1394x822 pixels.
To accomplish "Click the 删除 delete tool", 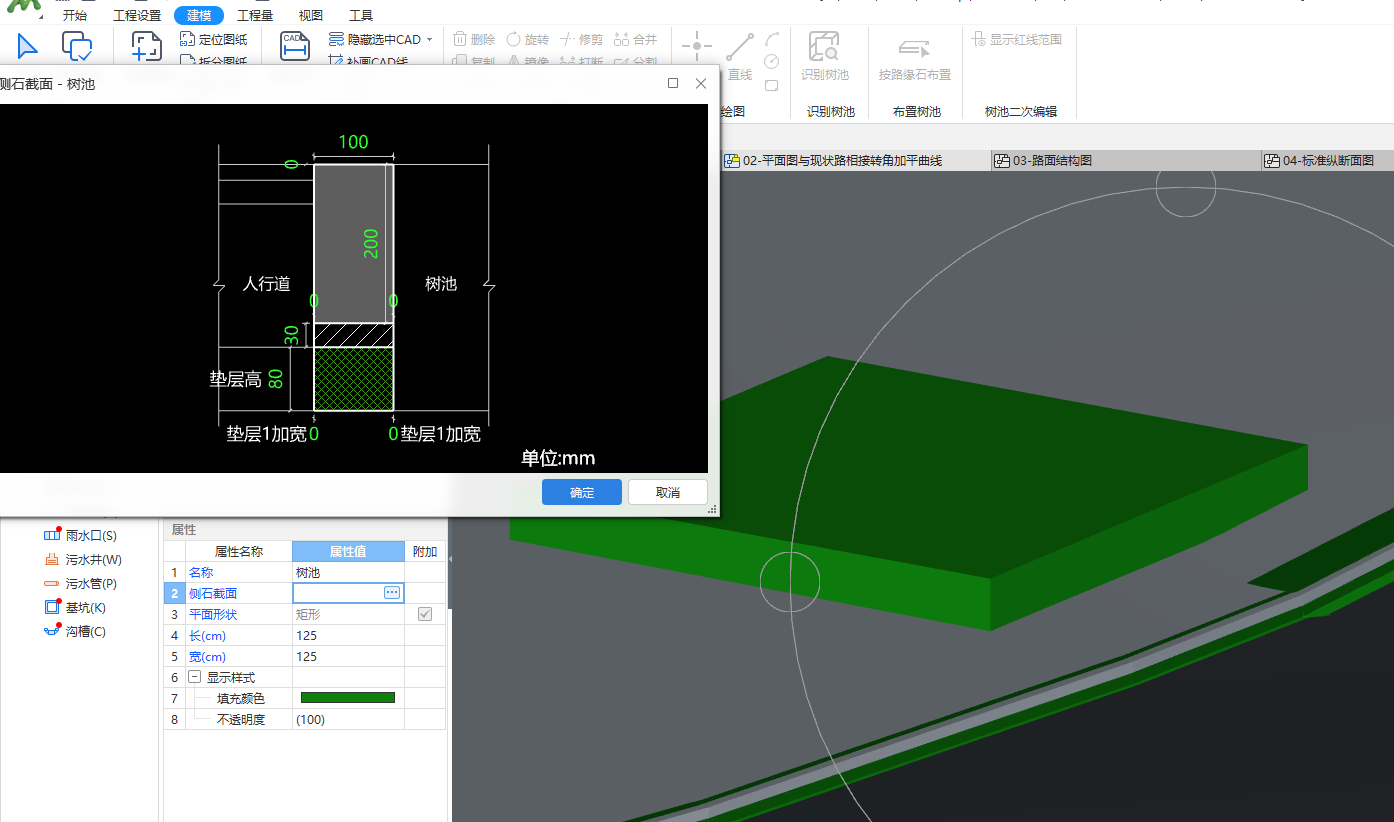I will tap(475, 40).
